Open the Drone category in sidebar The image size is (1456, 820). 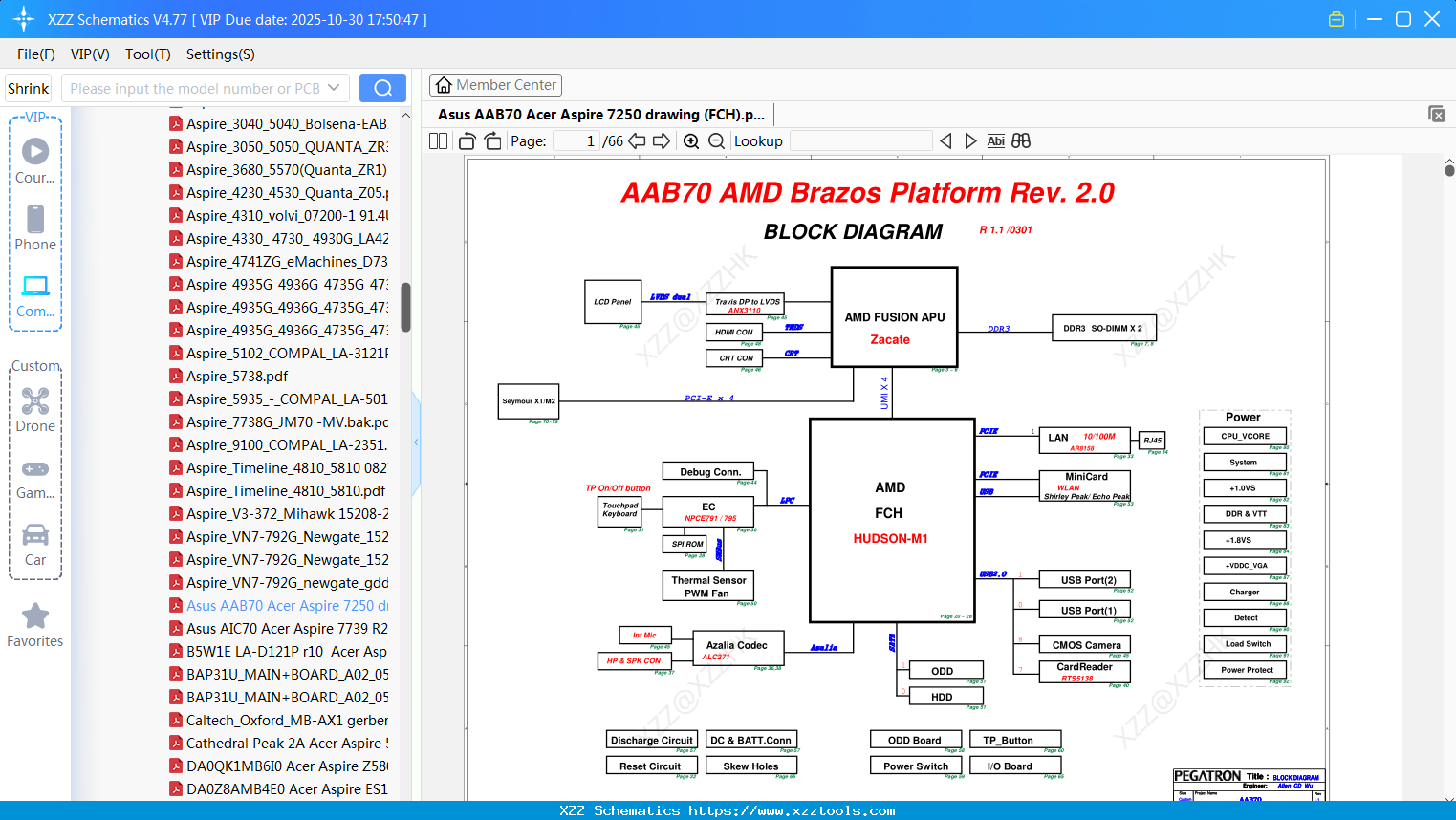tap(35, 409)
